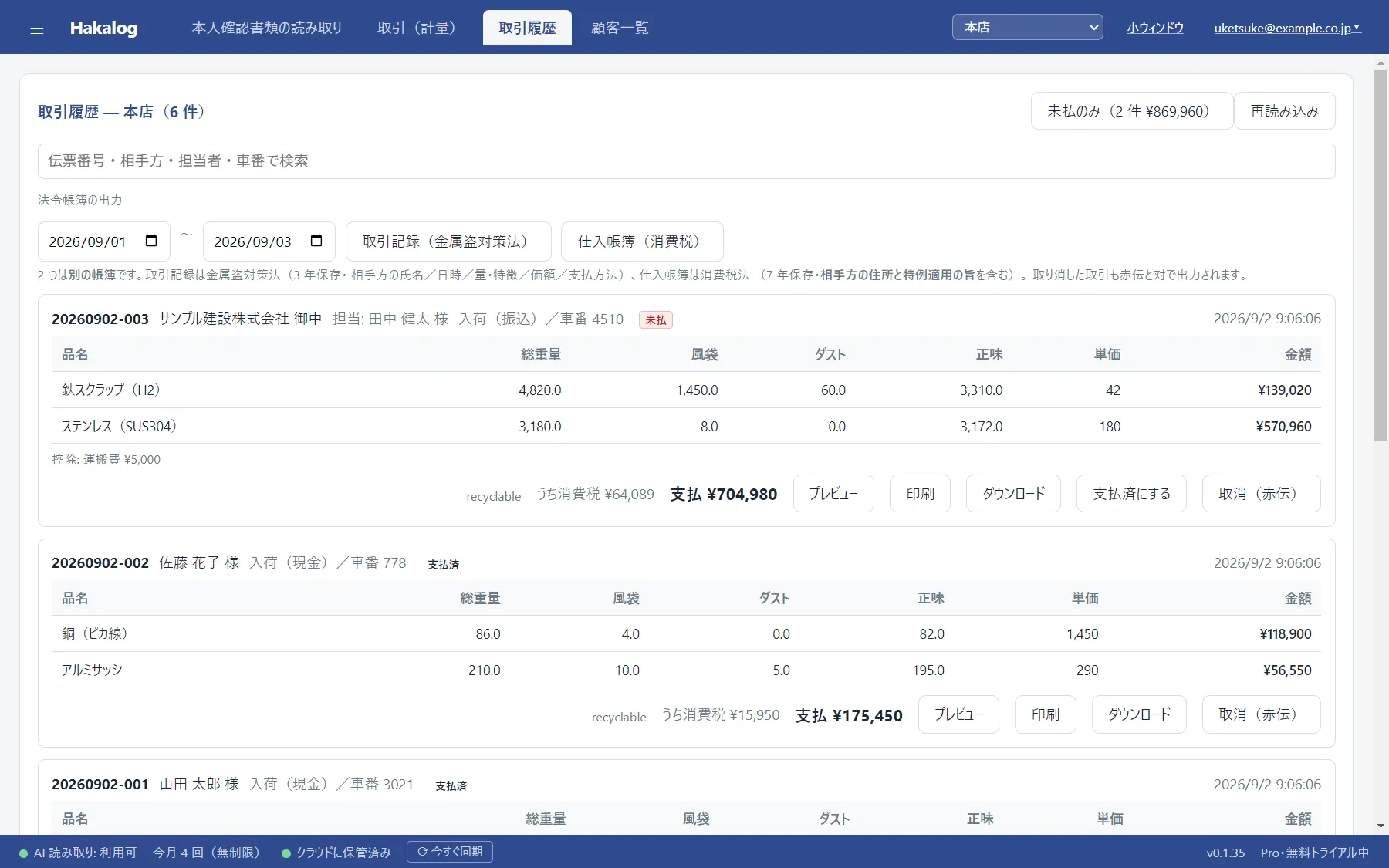Preview slip 20260902-002 via プレビュー
Screen dimensions: 1389x868
[x=958, y=714]
